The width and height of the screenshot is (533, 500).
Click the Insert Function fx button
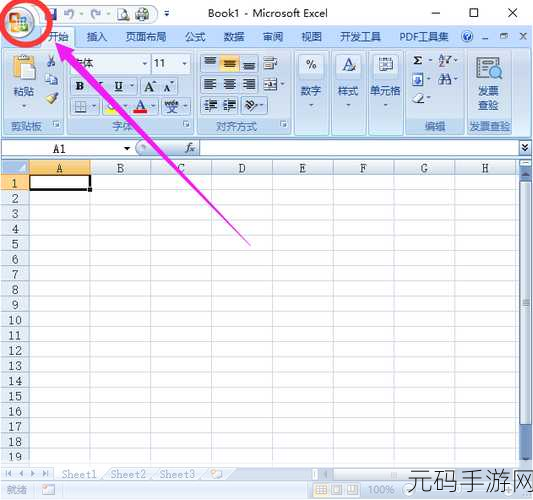click(x=190, y=148)
